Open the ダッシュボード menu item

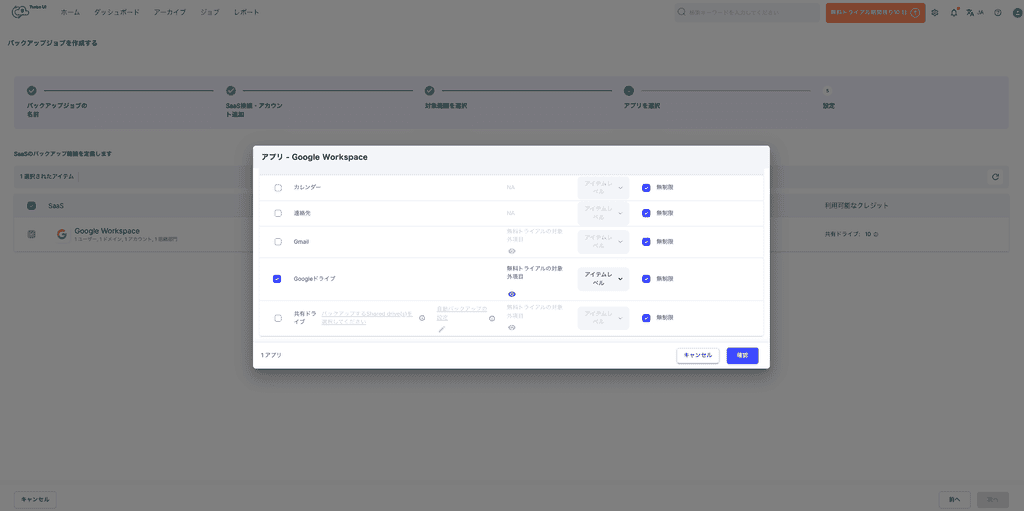[x=117, y=12]
